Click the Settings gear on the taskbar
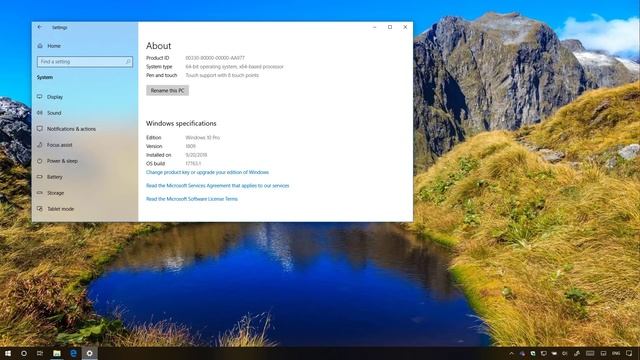This screenshot has height=360, width=640. click(90, 353)
